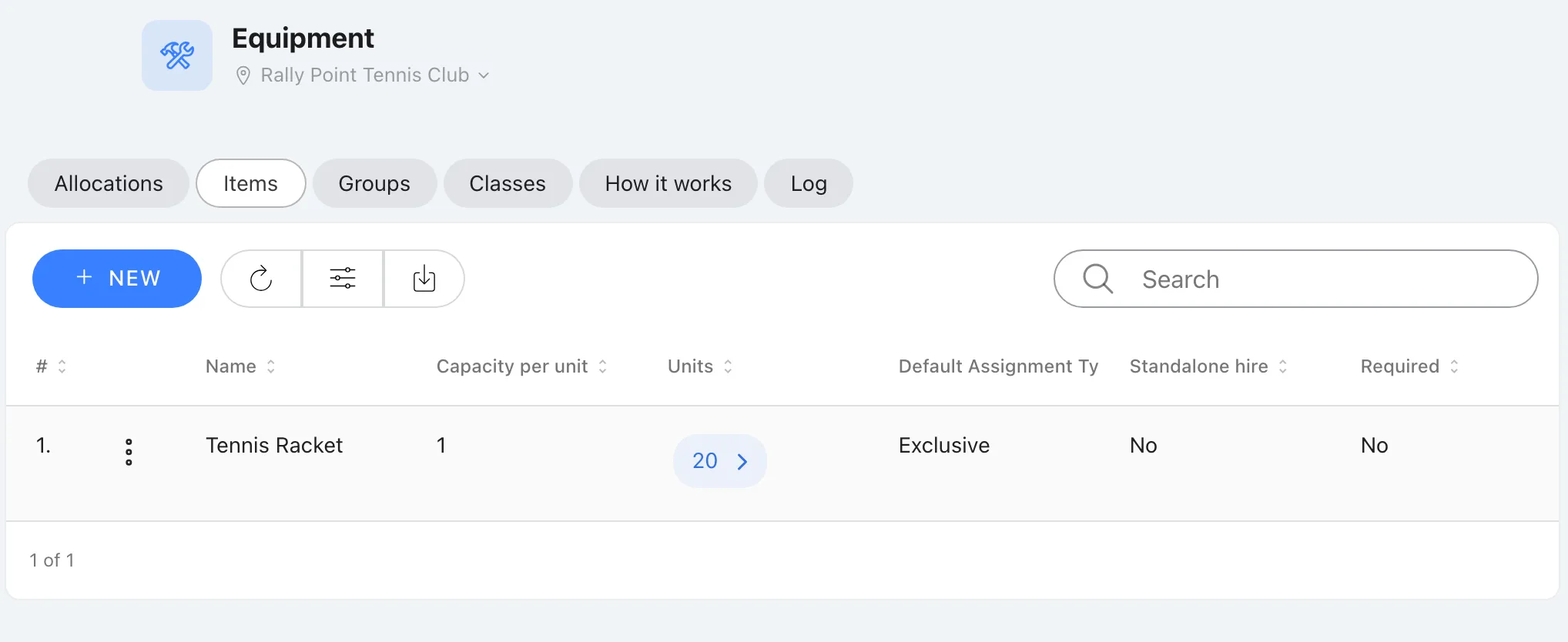
Task: View the Log tab
Action: (809, 183)
